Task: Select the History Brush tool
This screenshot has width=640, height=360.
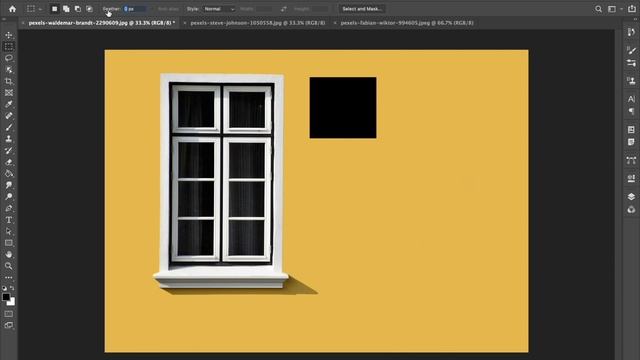Action: coord(9,150)
